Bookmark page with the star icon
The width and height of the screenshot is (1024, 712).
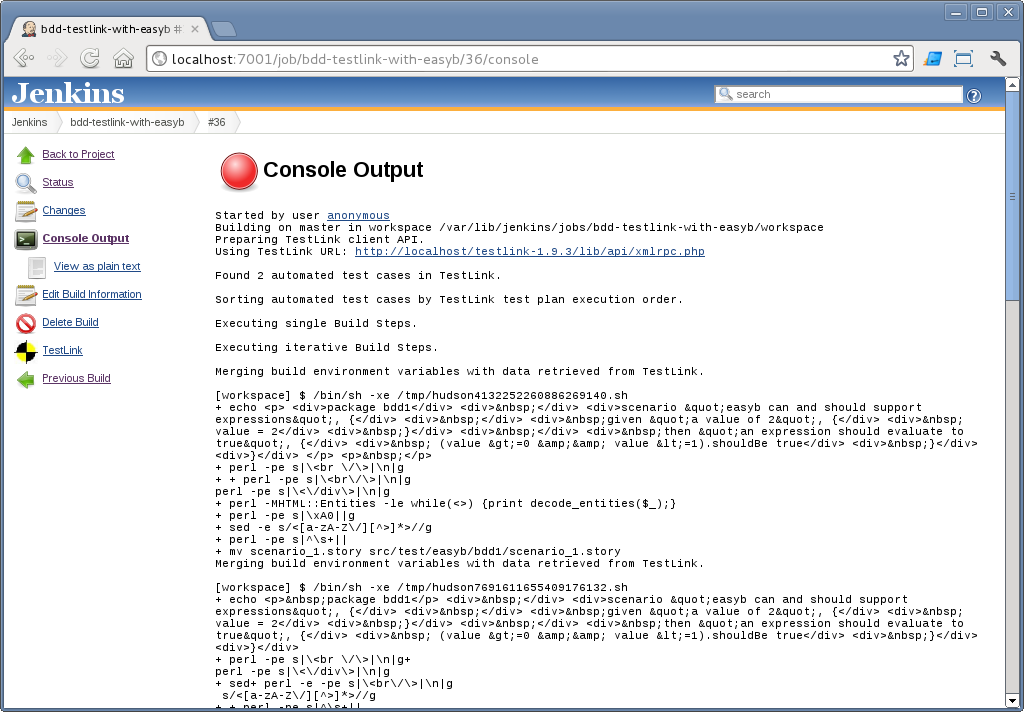tap(901, 59)
